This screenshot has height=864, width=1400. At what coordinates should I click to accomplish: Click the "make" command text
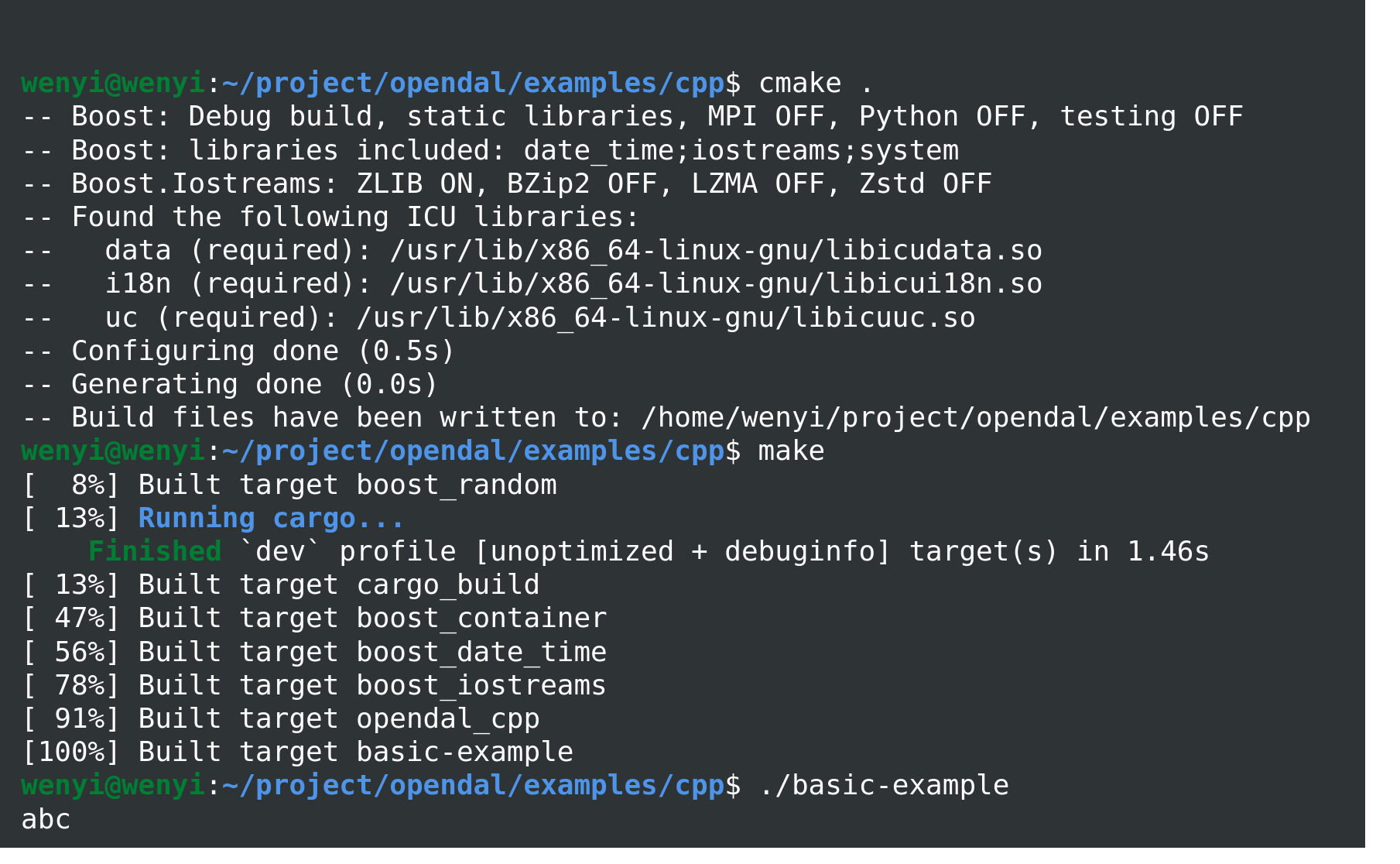(x=791, y=451)
